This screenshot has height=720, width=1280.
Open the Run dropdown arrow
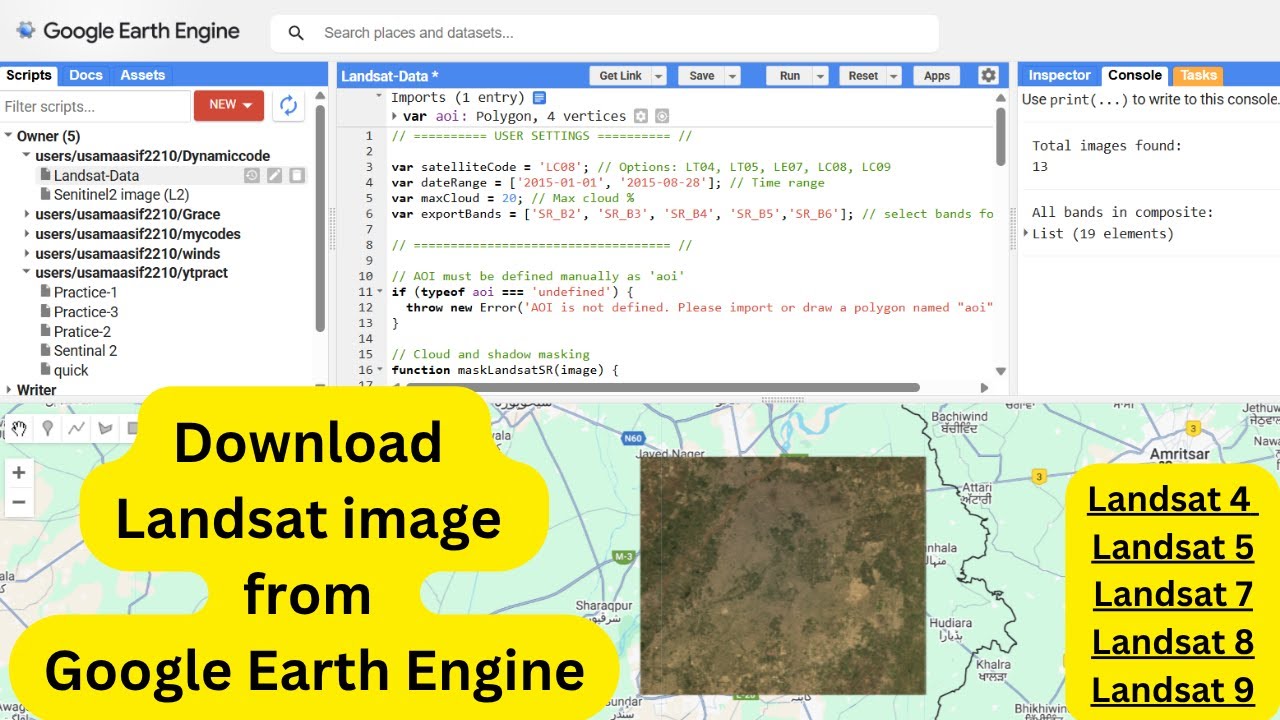[820, 76]
